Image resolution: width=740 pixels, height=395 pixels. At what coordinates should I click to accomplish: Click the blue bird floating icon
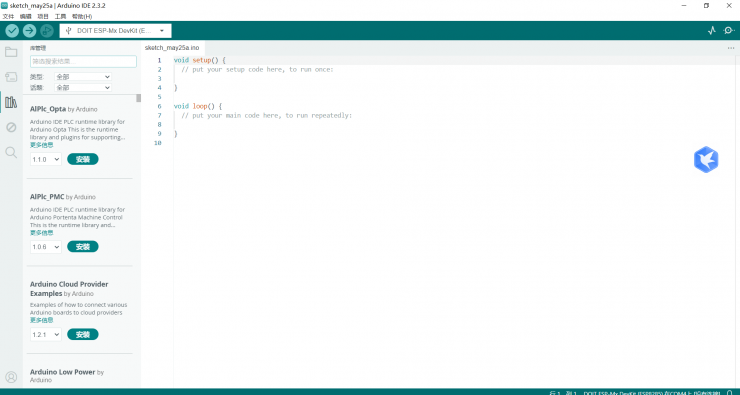click(706, 160)
